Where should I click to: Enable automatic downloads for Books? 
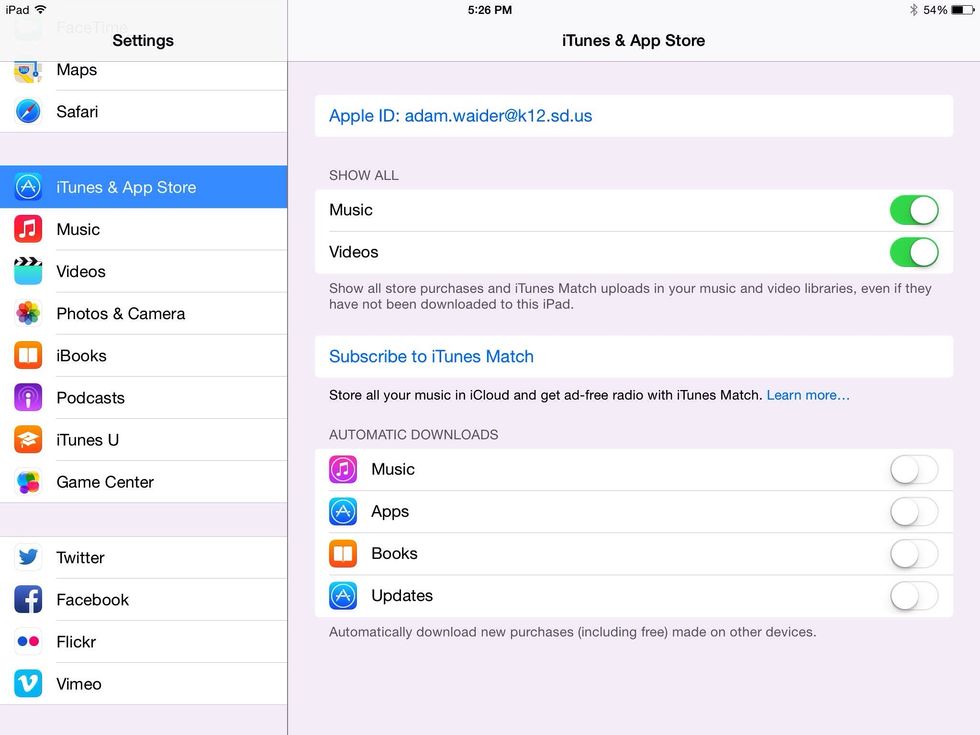pos(914,554)
